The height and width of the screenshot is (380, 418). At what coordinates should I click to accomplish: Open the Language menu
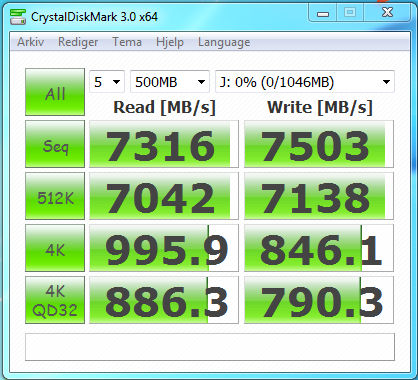224,42
